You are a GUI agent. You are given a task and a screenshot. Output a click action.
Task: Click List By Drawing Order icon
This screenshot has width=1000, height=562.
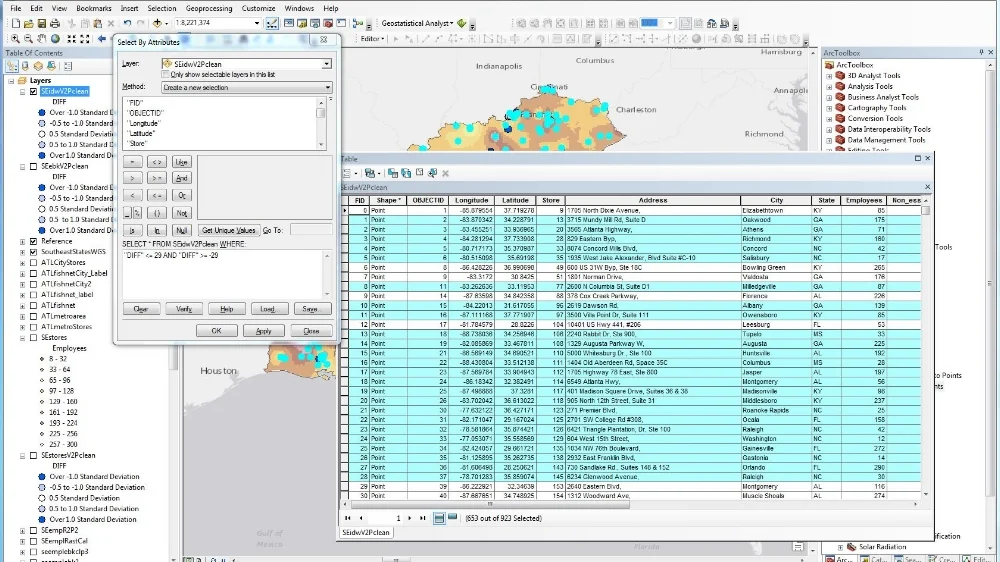point(11,66)
